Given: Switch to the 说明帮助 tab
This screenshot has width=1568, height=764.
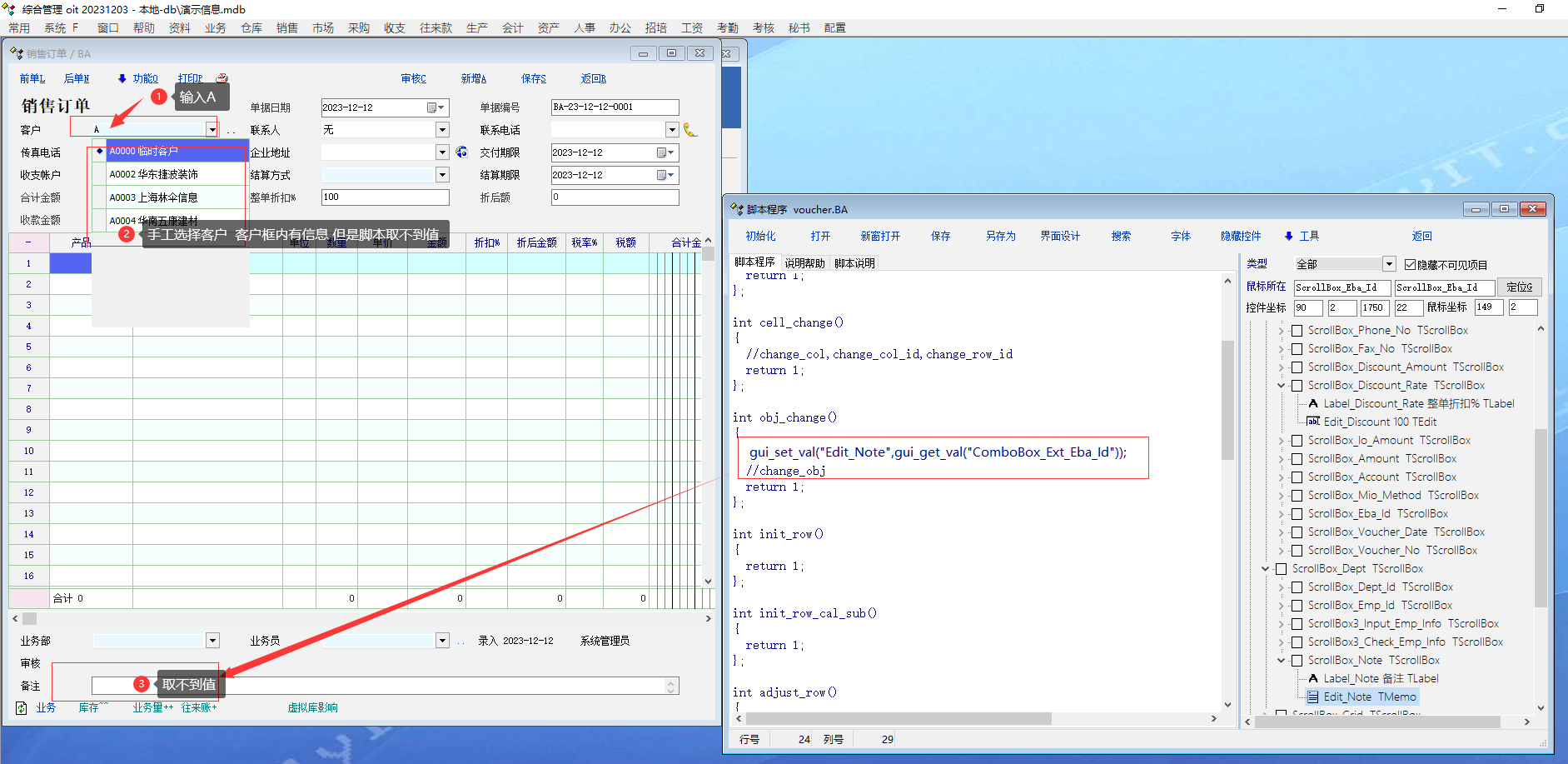Looking at the screenshot, I should pos(804,263).
